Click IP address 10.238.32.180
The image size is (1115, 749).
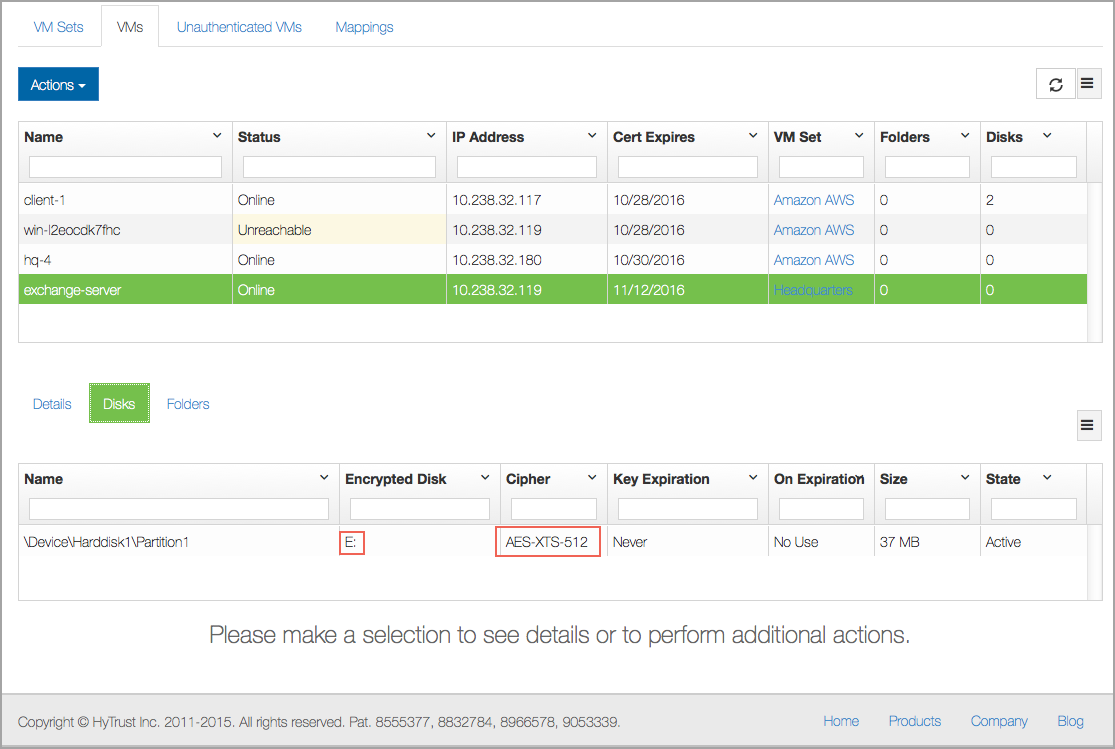click(x=496, y=260)
